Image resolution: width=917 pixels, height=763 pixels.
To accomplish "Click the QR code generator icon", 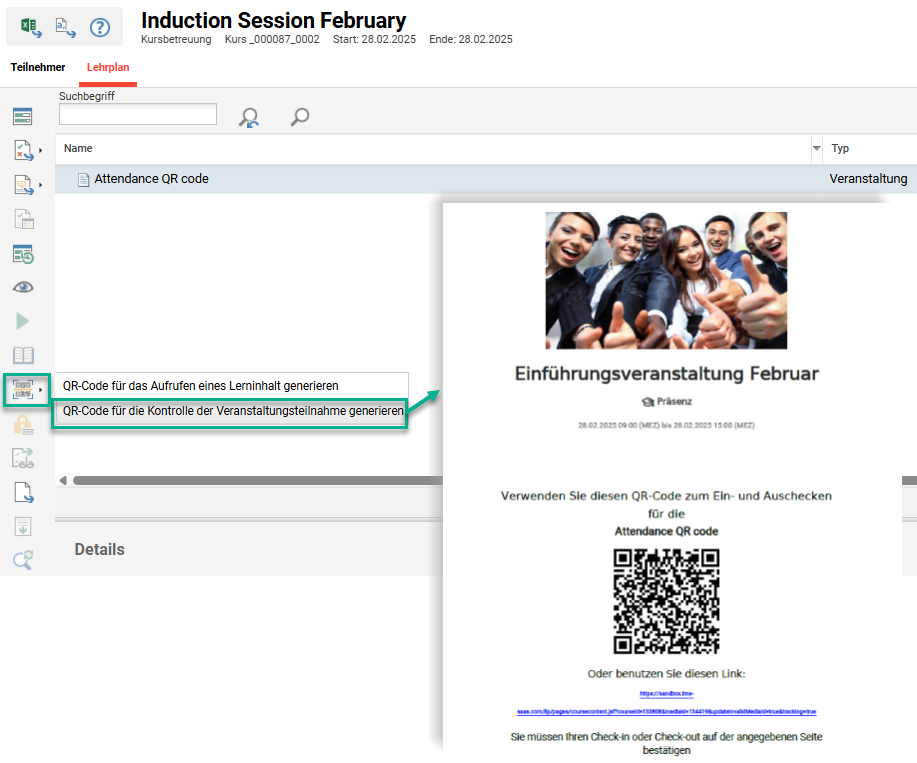I will 23,389.
